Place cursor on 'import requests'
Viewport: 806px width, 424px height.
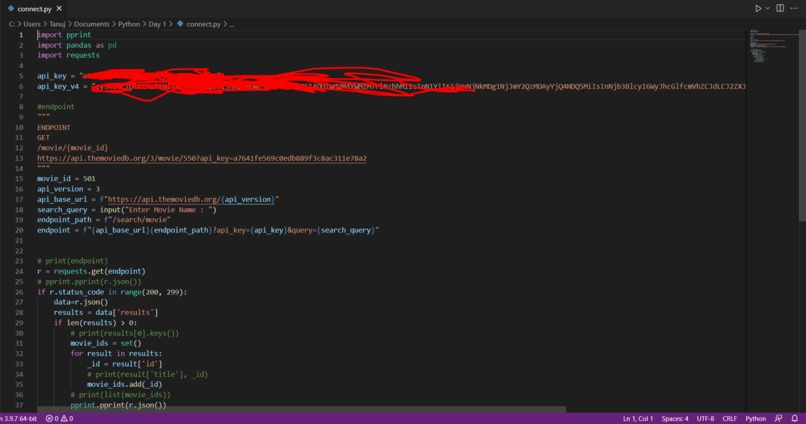coord(68,56)
